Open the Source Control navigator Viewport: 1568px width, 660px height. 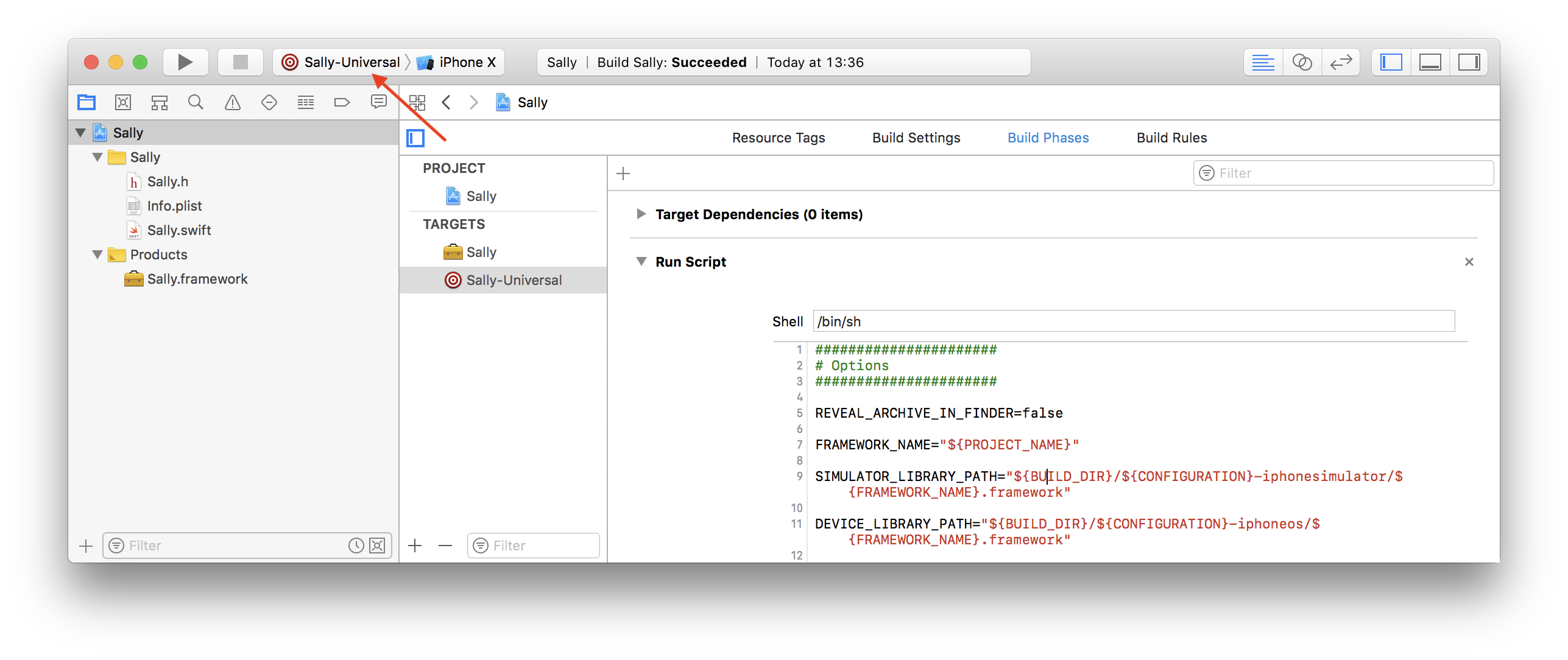[x=123, y=102]
